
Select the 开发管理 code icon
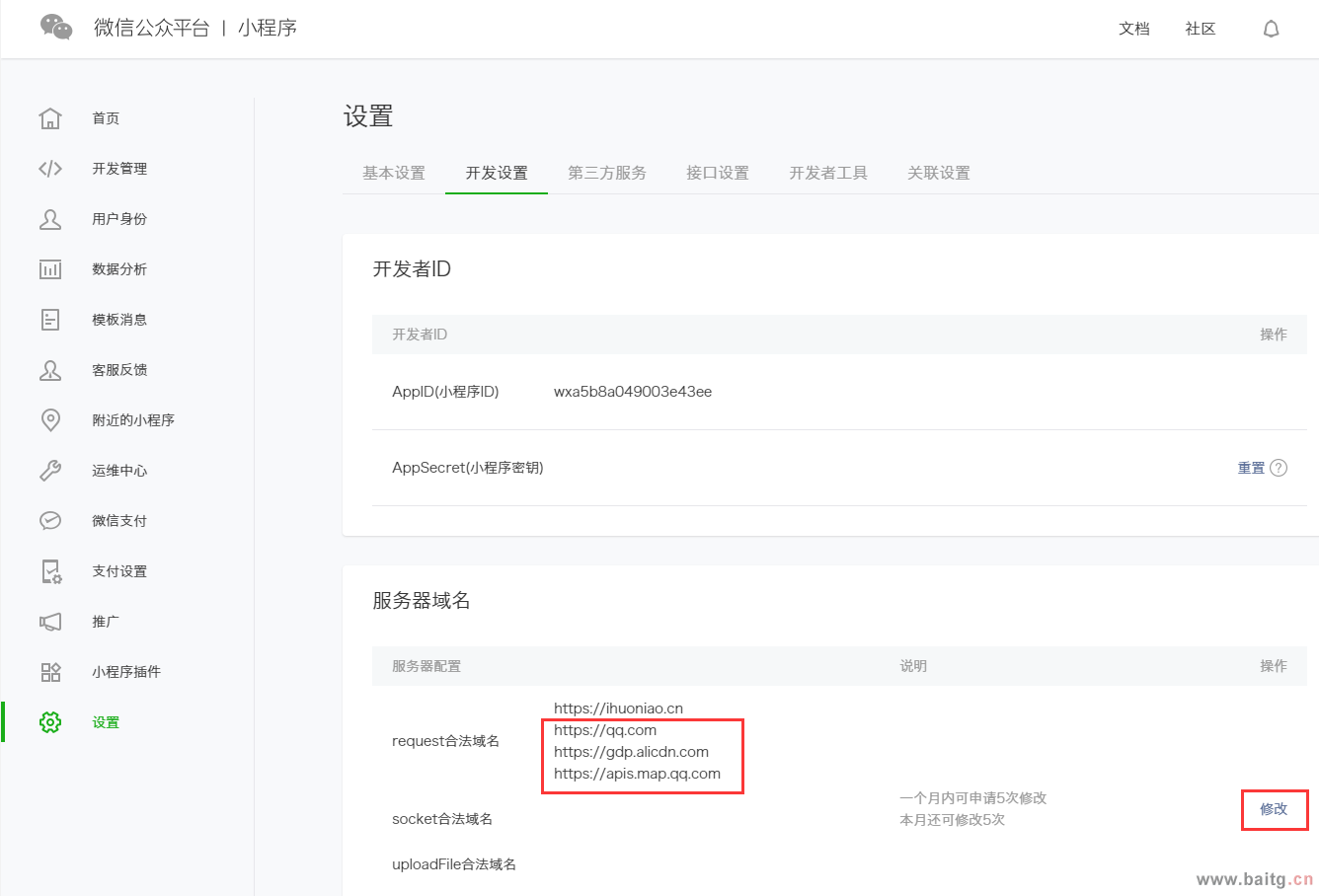tap(50, 168)
